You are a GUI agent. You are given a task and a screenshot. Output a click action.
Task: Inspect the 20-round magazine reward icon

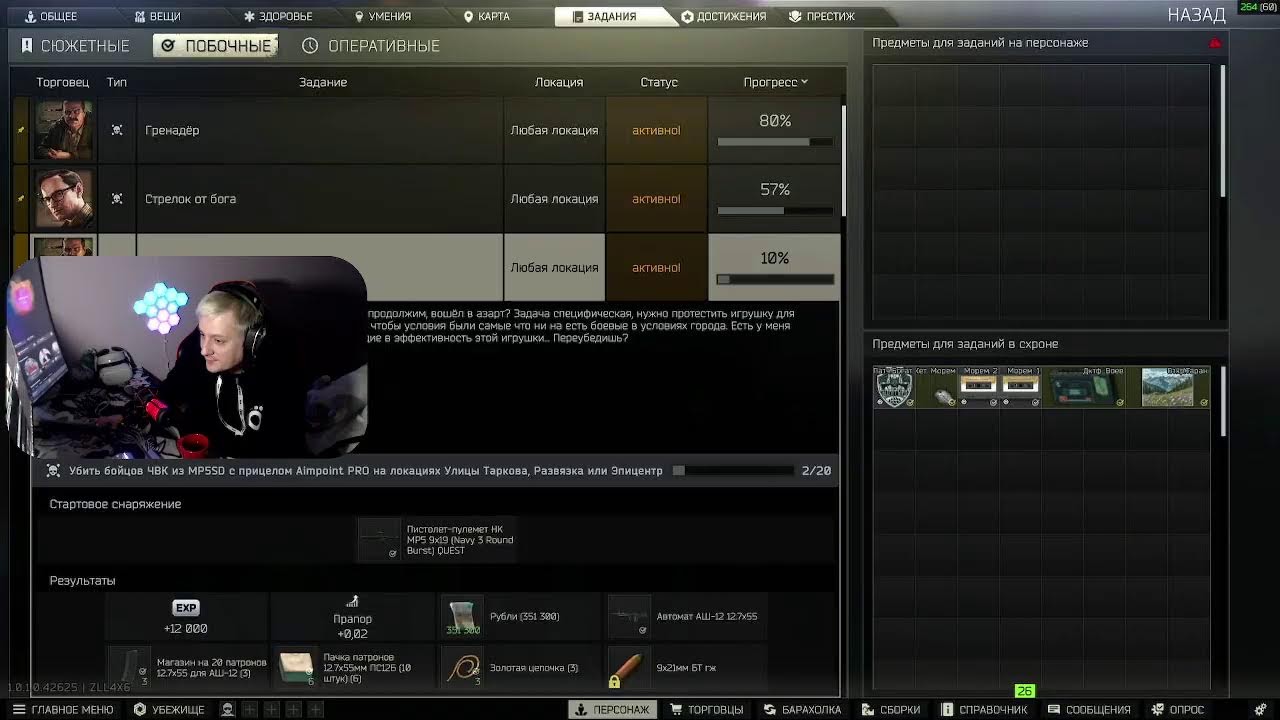[128, 667]
